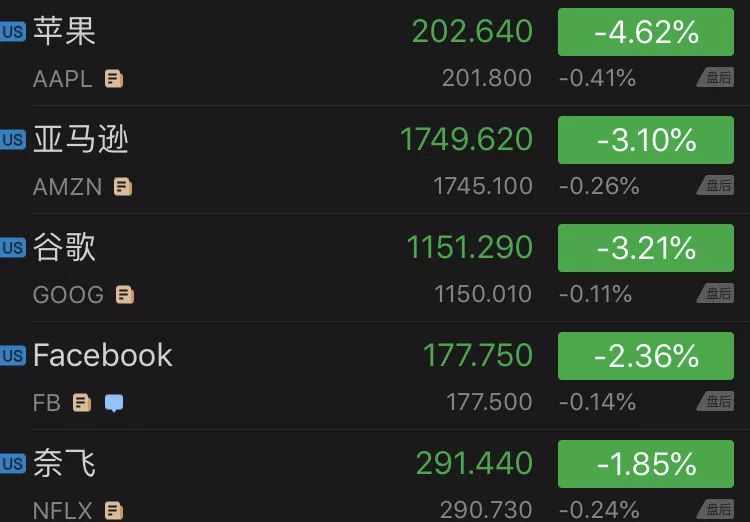Open the note icon beside AMZN
750x522 pixels.
pyautogui.click(x=123, y=187)
